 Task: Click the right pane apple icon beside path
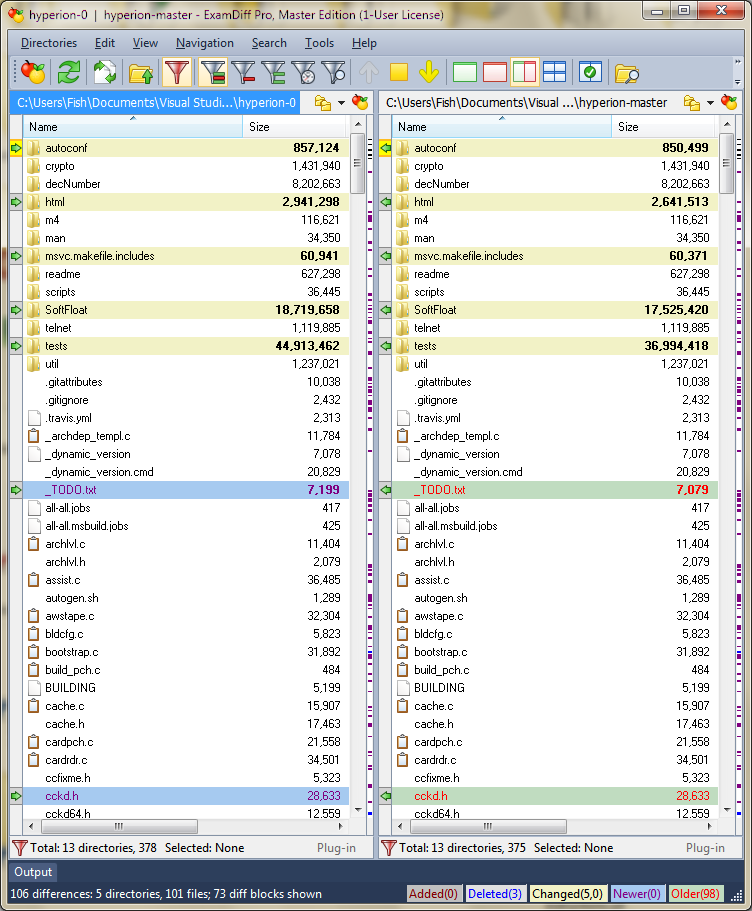[x=729, y=103]
